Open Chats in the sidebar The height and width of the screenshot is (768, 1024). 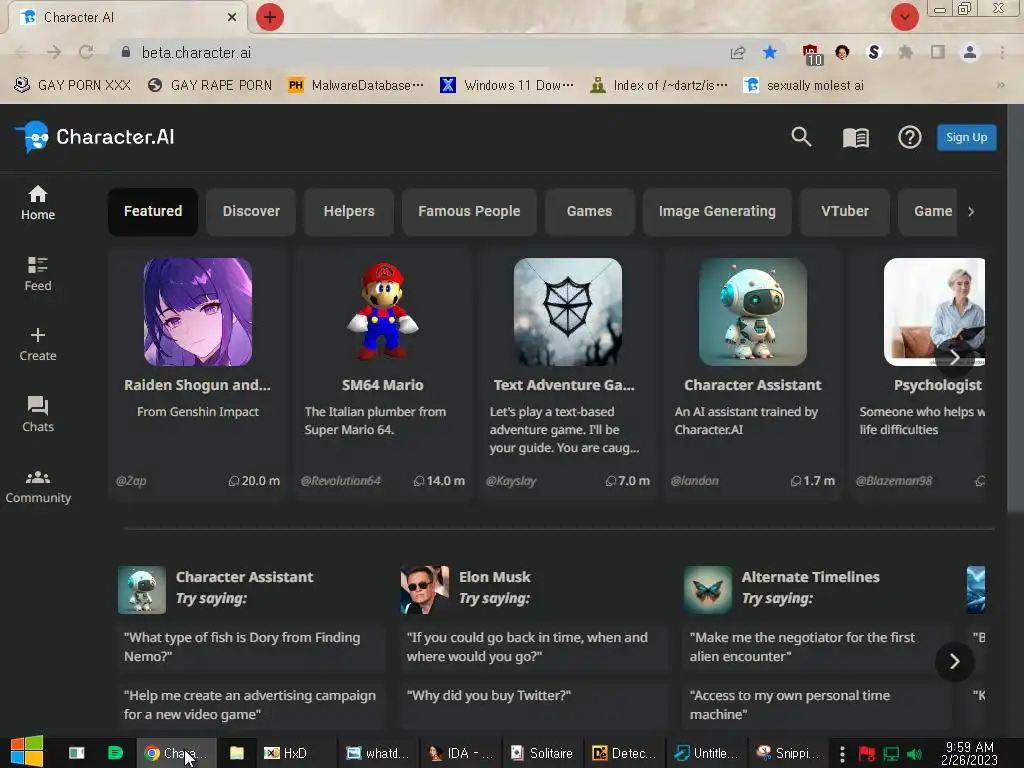click(x=38, y=415)
